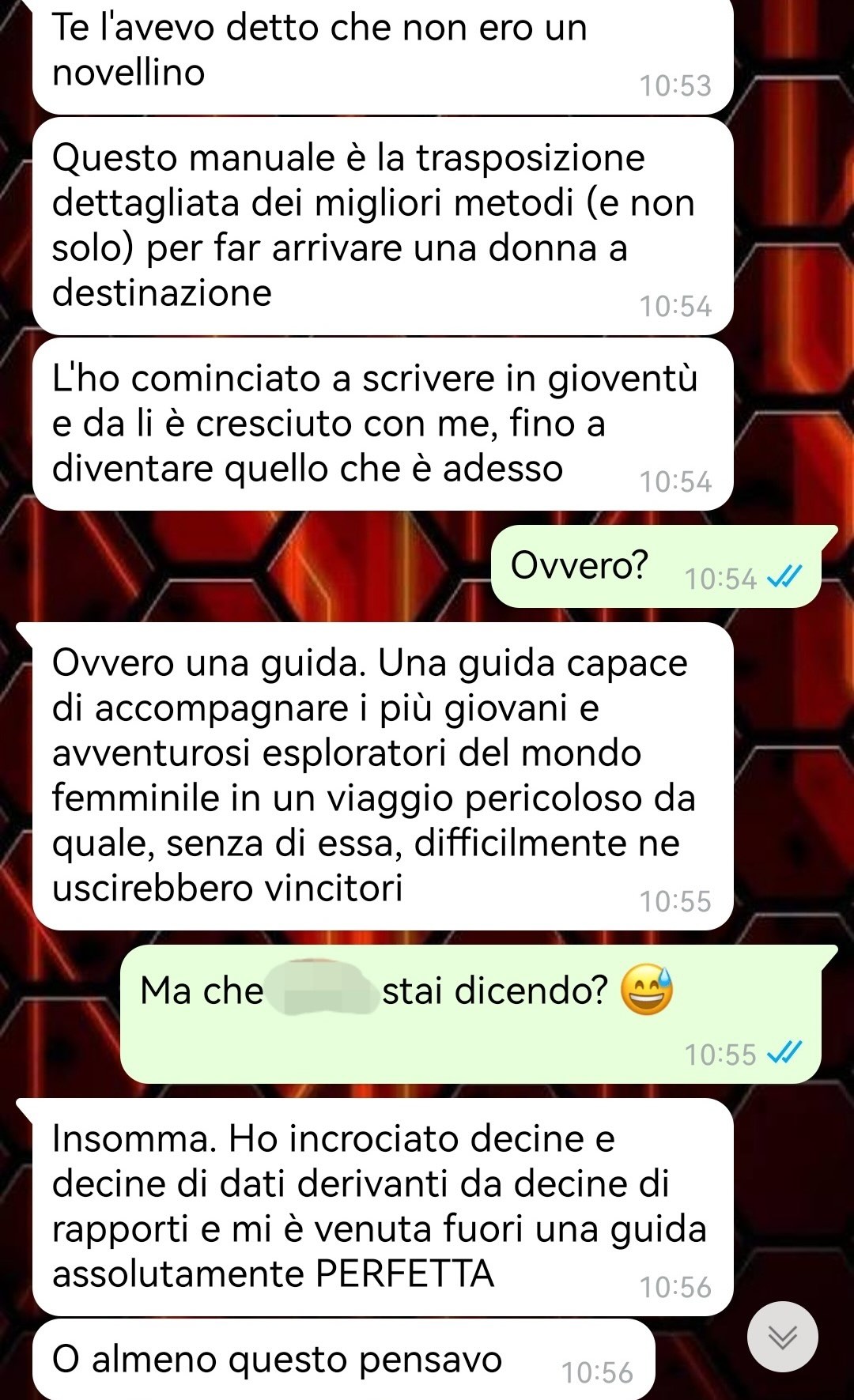This screenshot has width=854, height=1400.
Task: Tap the scroll-to-bottom double chevron button
Action: click(x=782, y=1336)
